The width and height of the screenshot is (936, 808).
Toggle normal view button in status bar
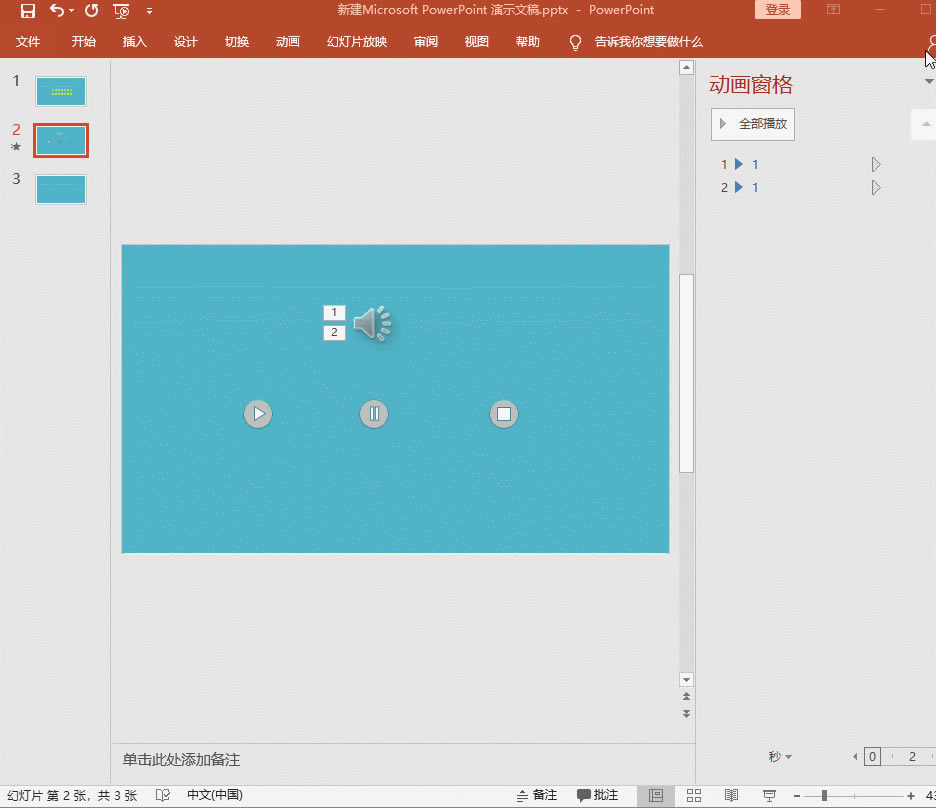point(656,795)
